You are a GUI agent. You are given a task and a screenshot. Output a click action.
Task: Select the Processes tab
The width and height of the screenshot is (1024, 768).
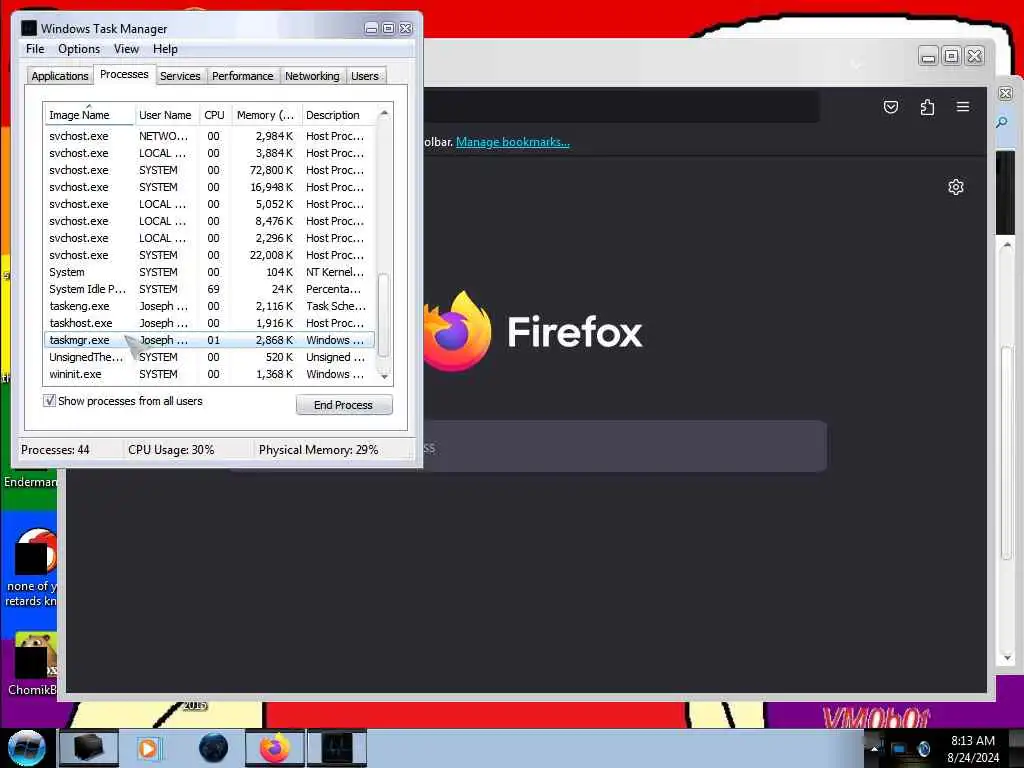124,74
